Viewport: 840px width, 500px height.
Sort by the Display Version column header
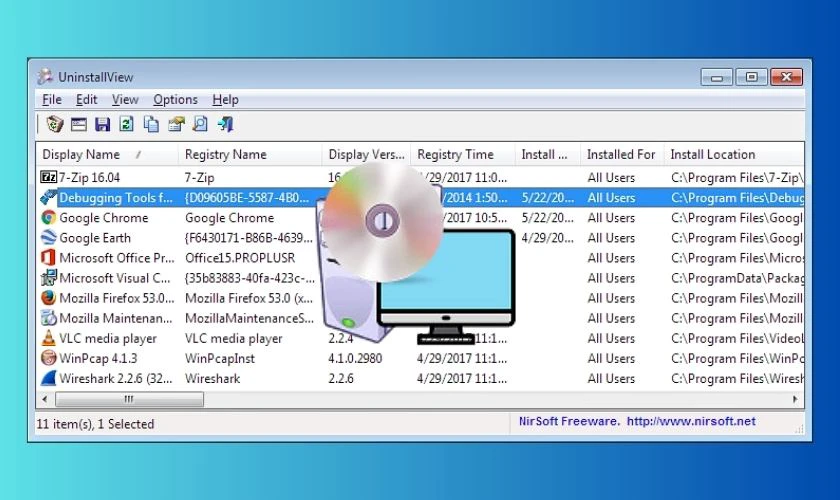(366, 154)
